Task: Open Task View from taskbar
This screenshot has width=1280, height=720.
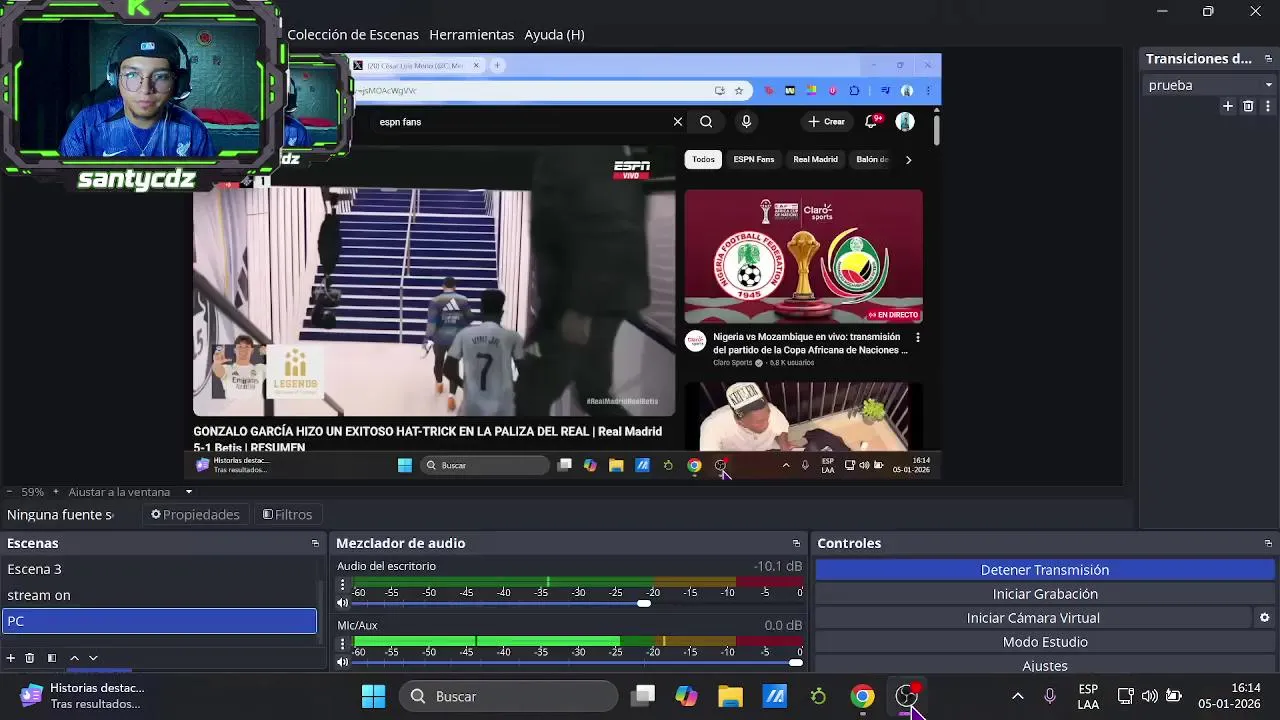Action: point(643,696)
